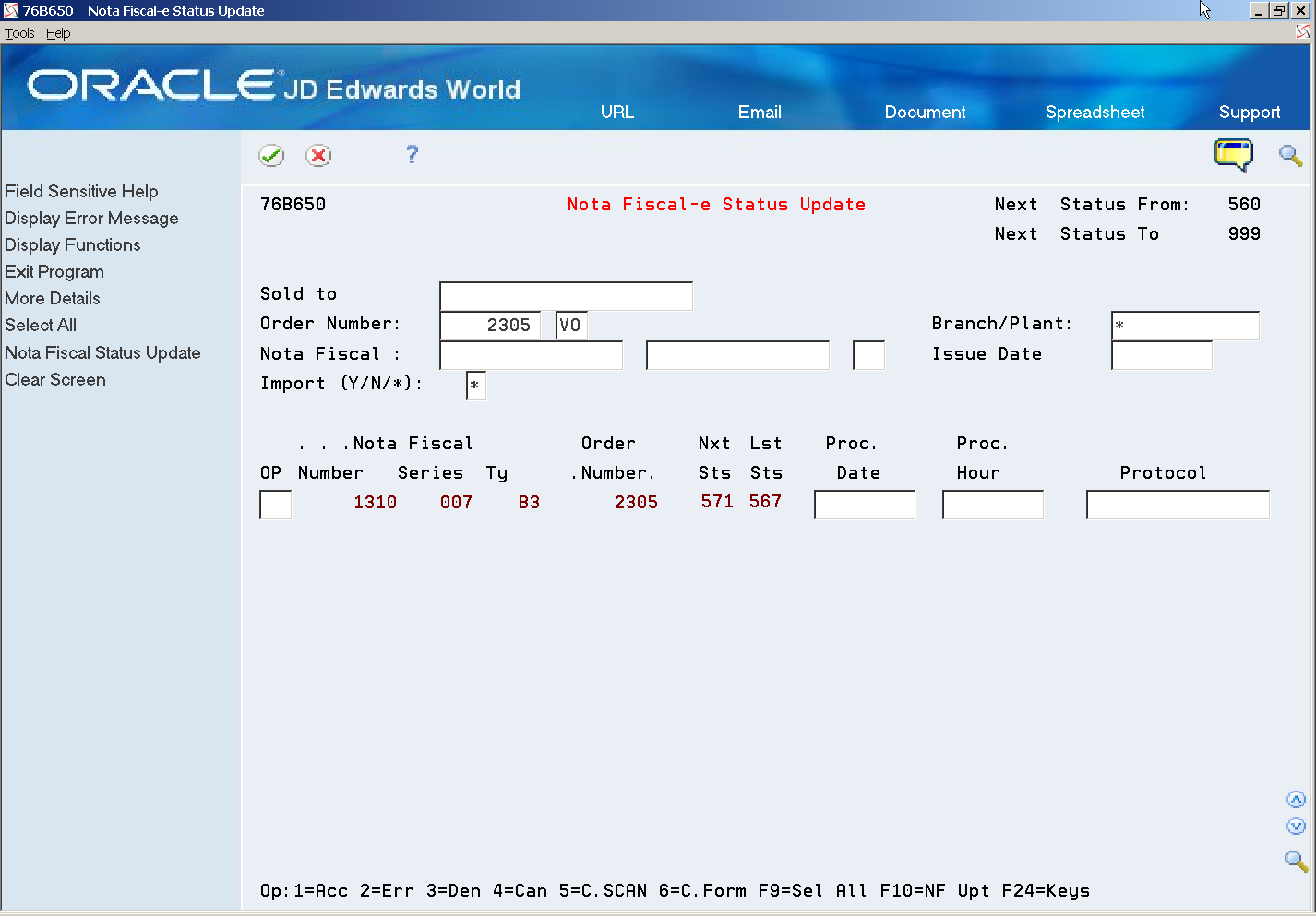The width and height of the screenshot is (1316, 916).
Task: Run Nota Fiscal Status Update
Action: 102,352
